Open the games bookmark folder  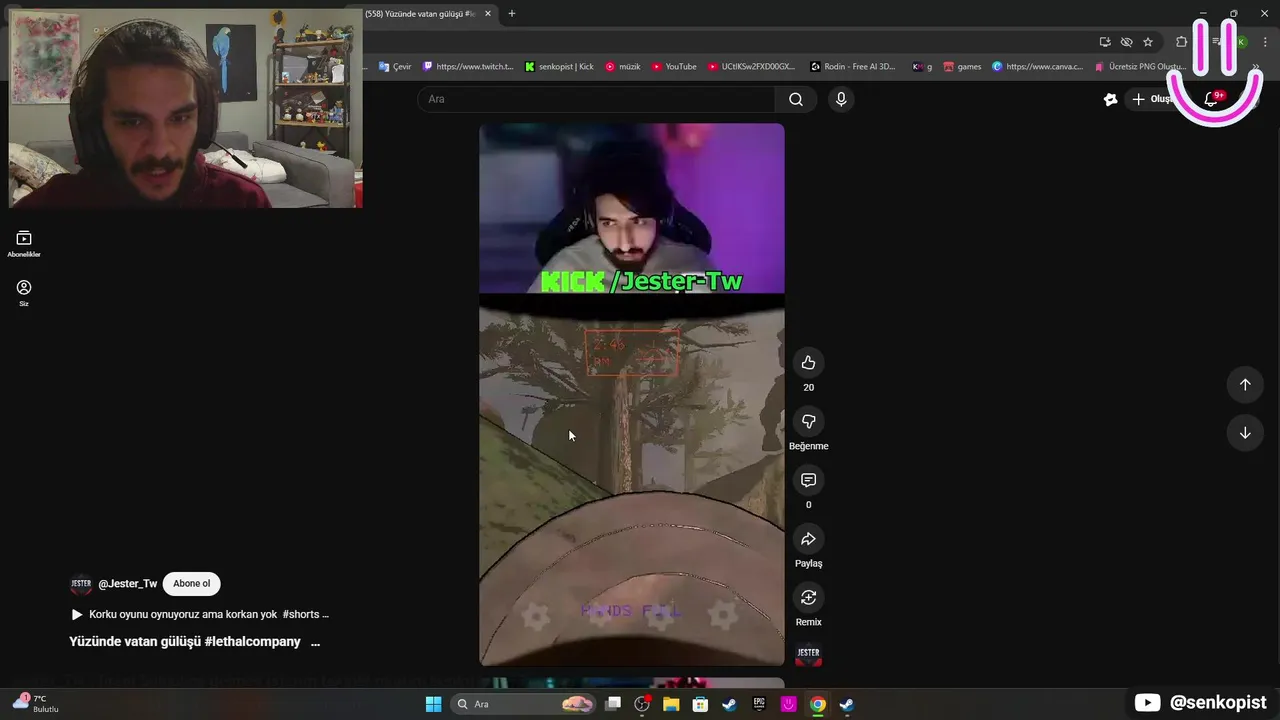pyautogui.click(x=962, y=67)
